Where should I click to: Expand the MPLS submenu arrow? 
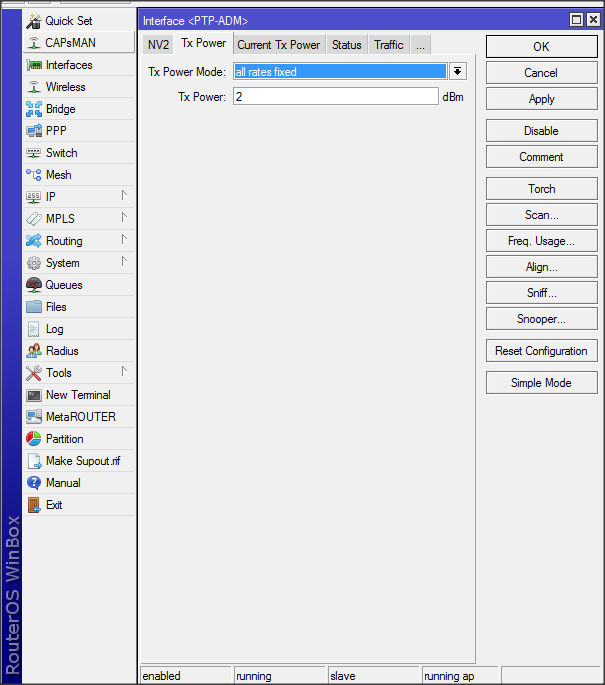[x=124, y=217]
